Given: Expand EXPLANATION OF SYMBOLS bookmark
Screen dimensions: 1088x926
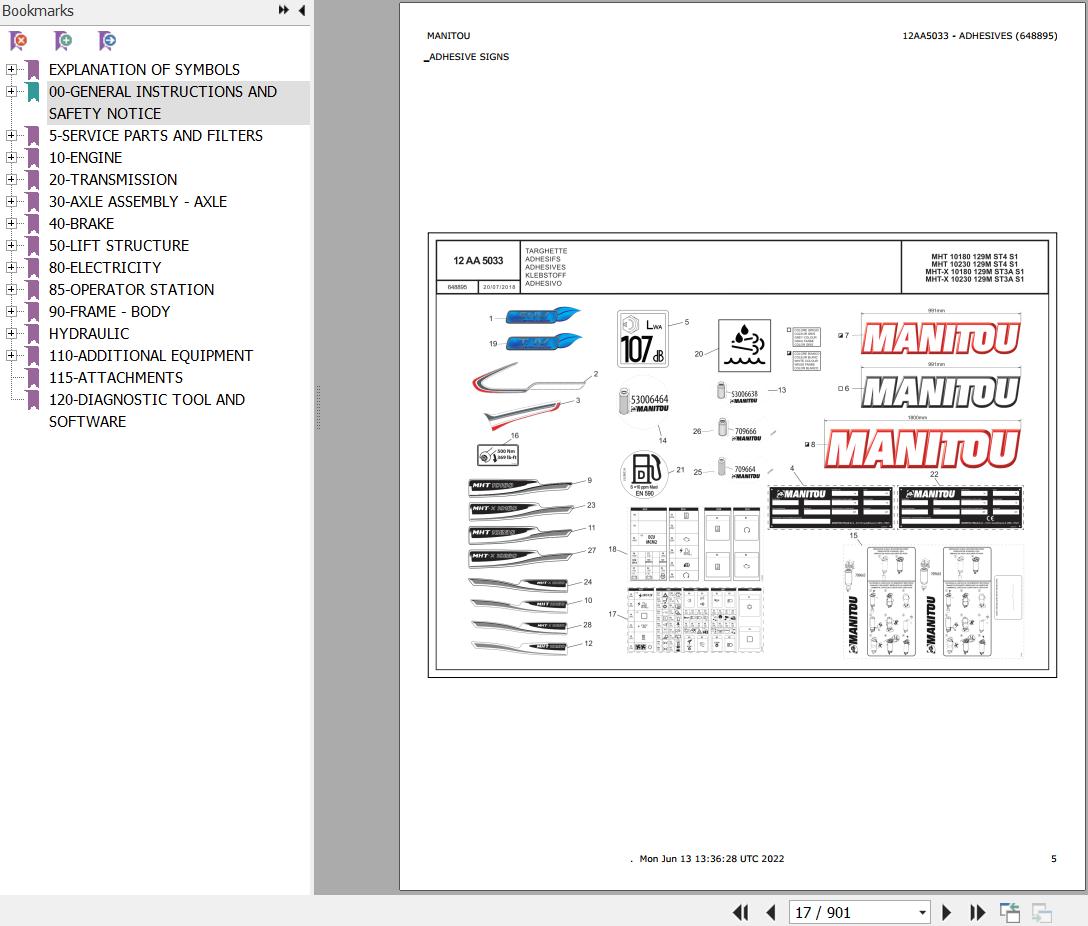Looking at the screenshot, I should point(11,69).
